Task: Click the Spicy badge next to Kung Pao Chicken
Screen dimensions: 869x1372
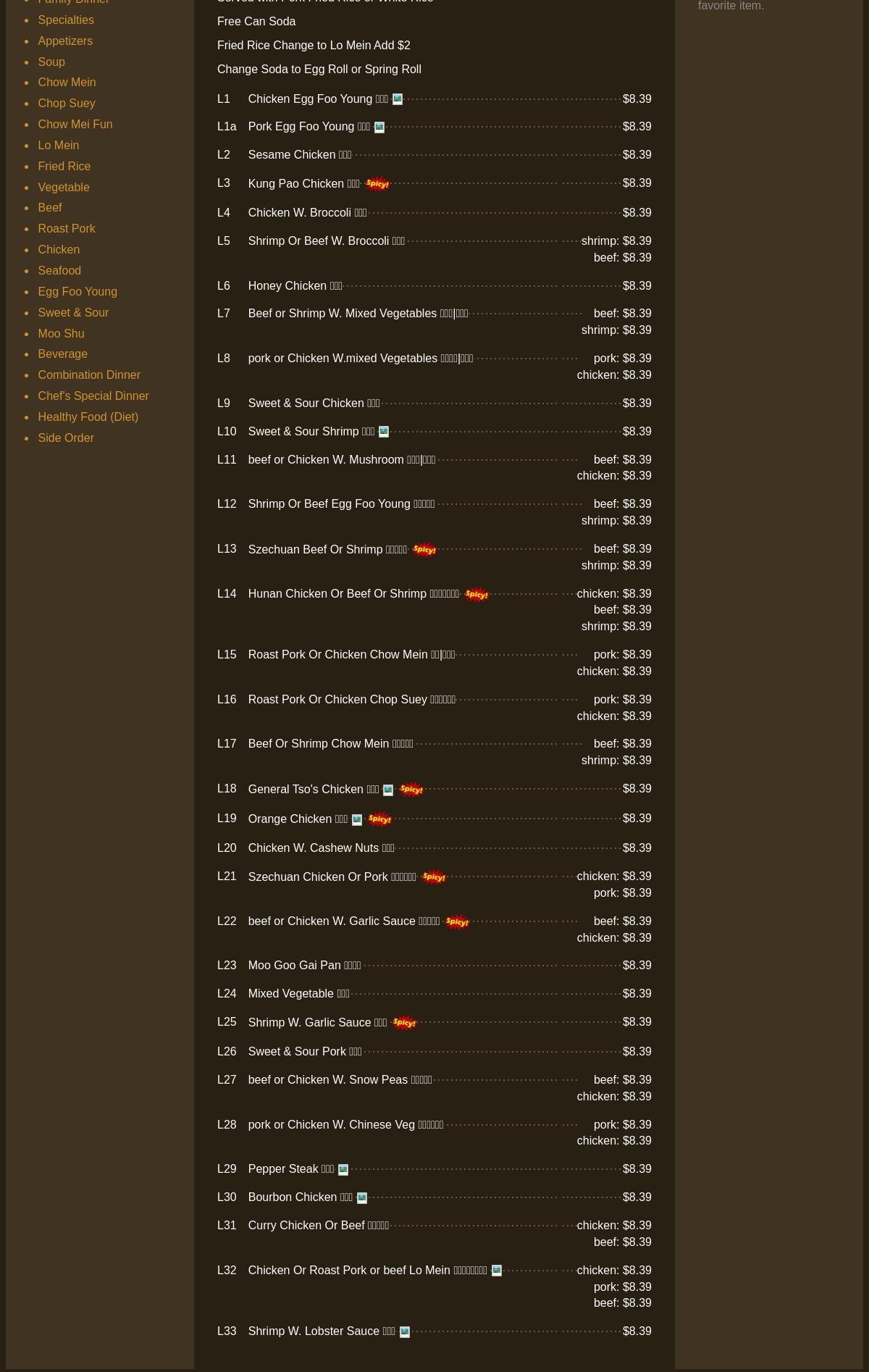Action: pyautogui.click(x=377, y=184)
